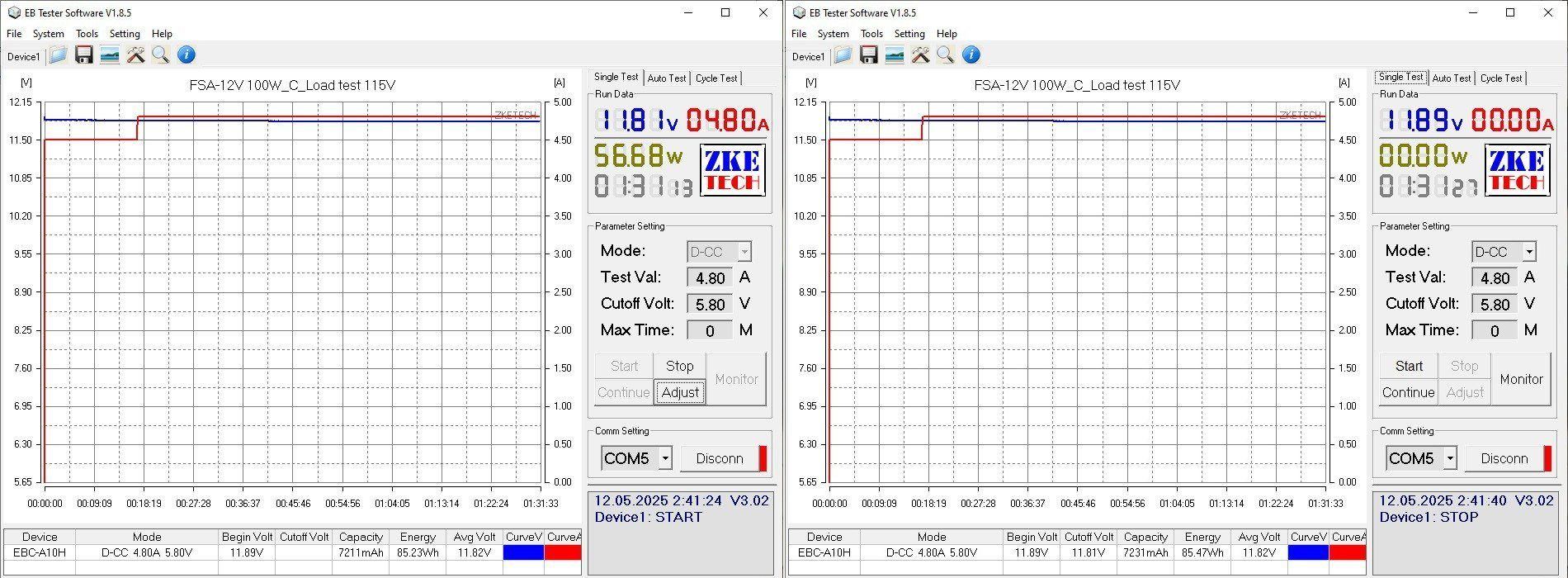Image resolution: width=1568 pixels, height=578 pixels.
Task: Open the Setting menu in right window
Action: pyautogui.click(x=909, y=34)
